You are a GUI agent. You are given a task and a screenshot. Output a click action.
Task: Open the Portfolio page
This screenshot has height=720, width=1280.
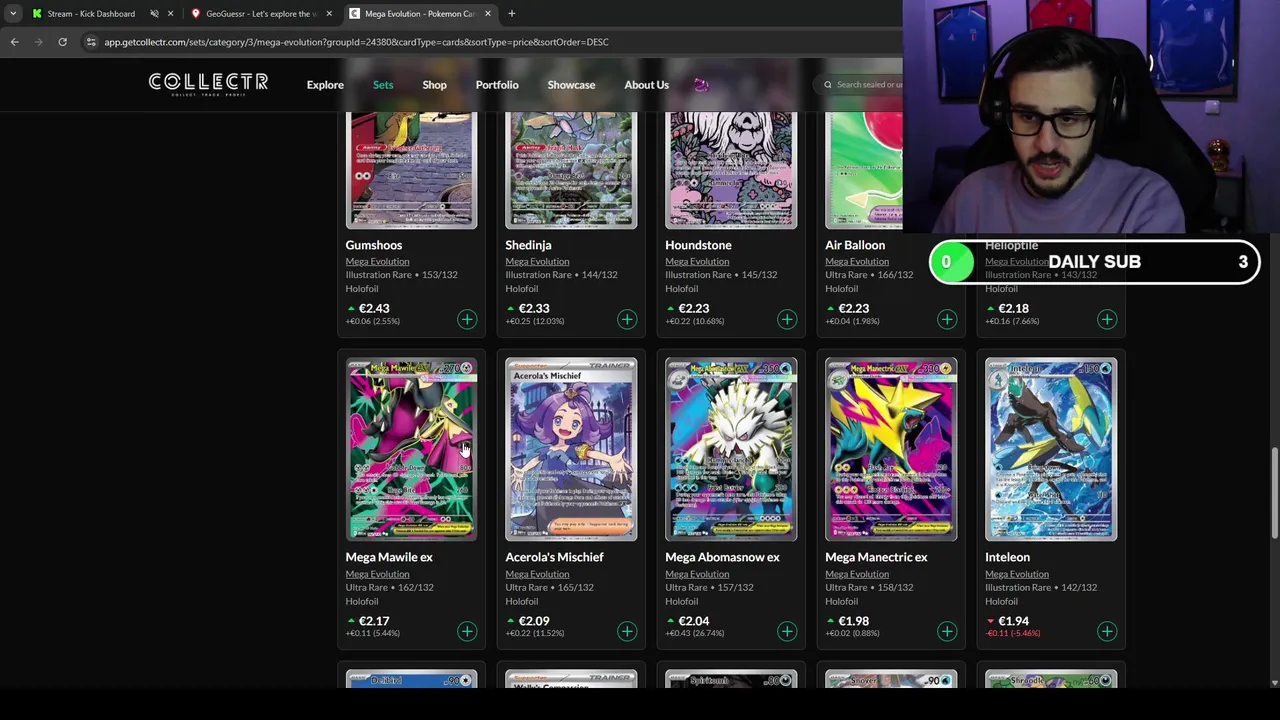point(497,85)
